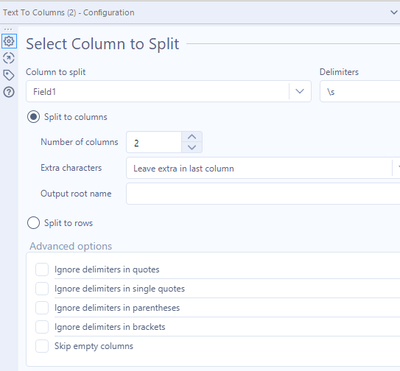This screenshot has height=371, width=400.
Task: Select the Split to columns radio button
Action: pyautogui.click(x=33, y=117)
